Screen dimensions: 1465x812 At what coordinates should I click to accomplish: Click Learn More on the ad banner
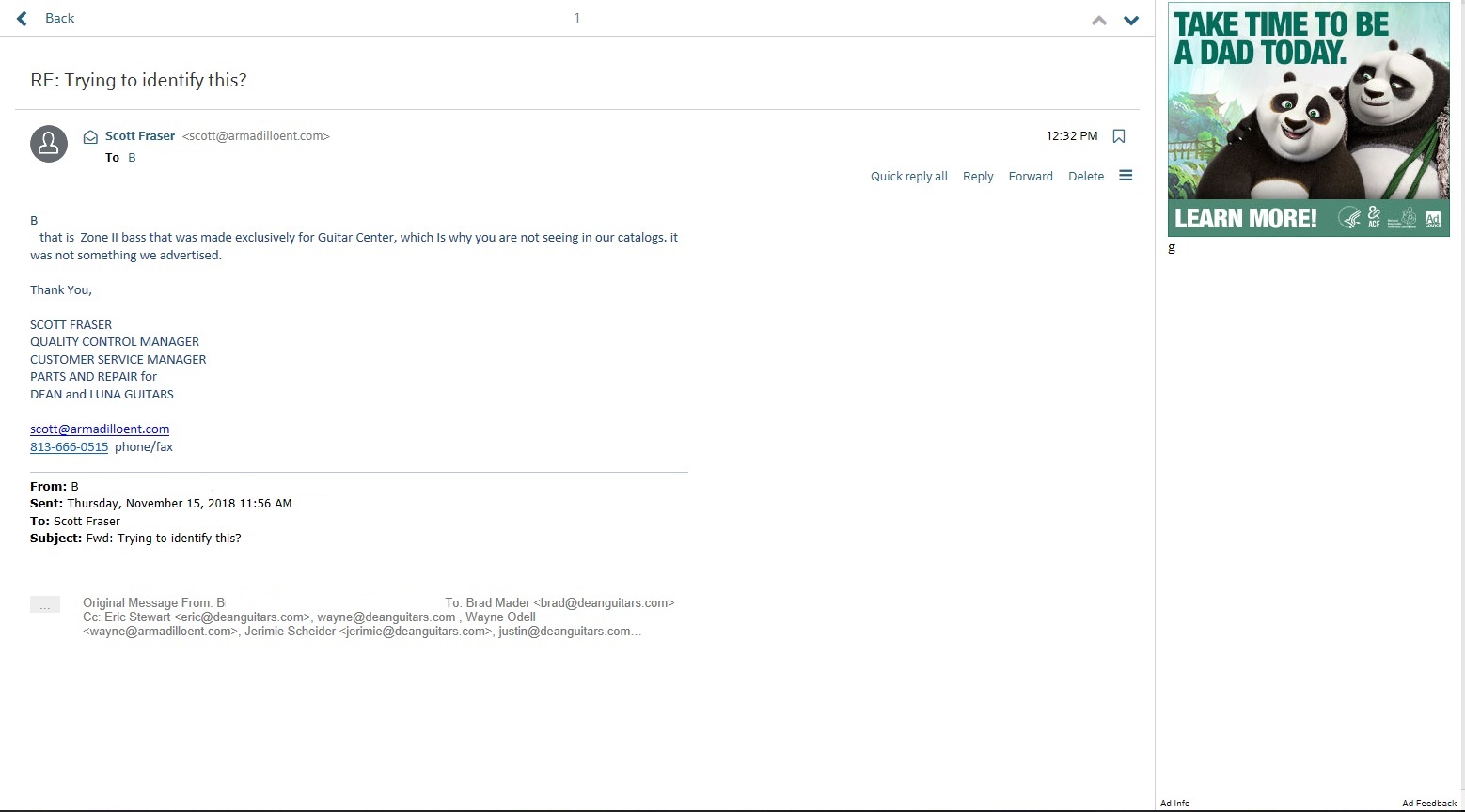click(x=1246, y=219)
